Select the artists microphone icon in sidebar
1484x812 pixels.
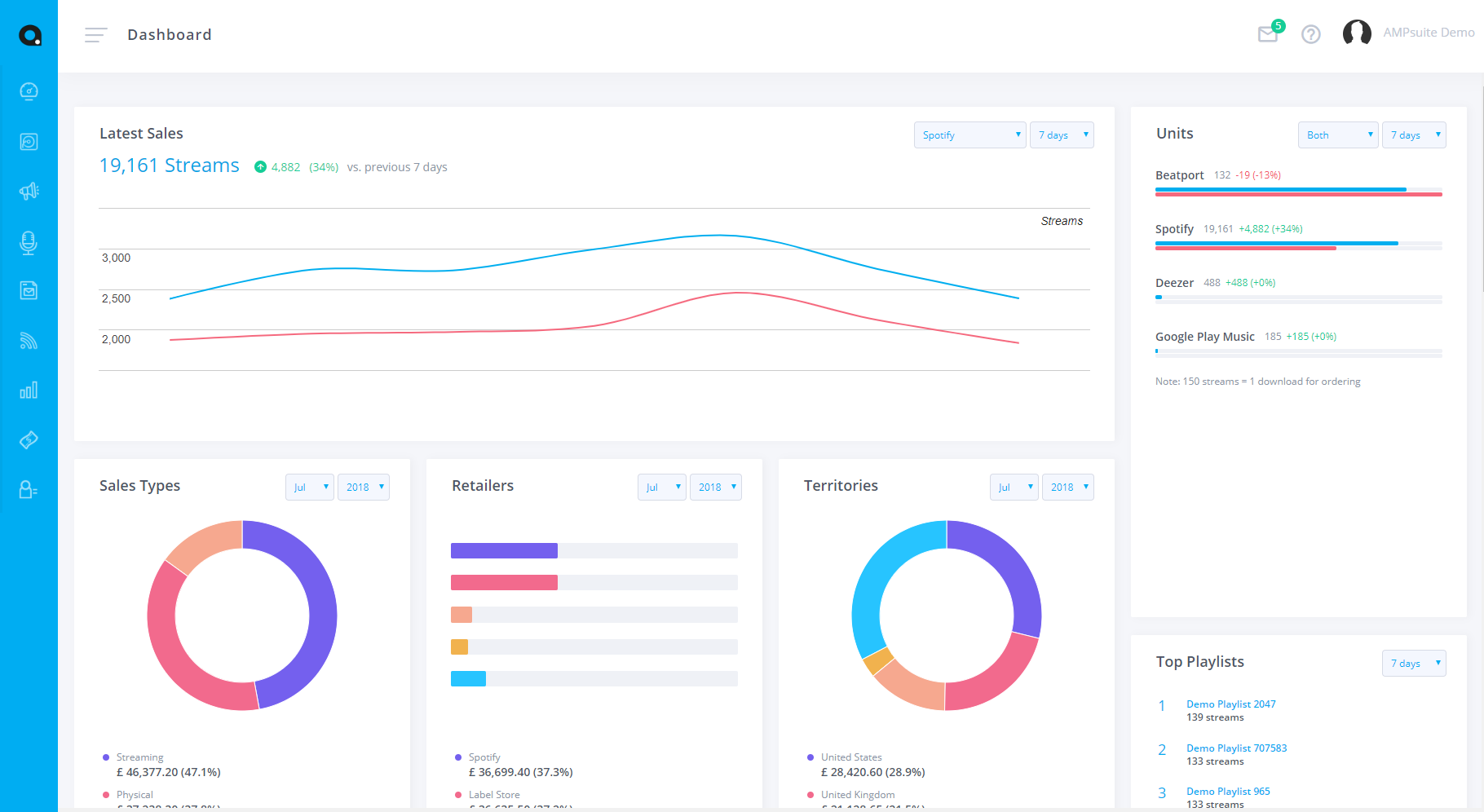[29, 243]
